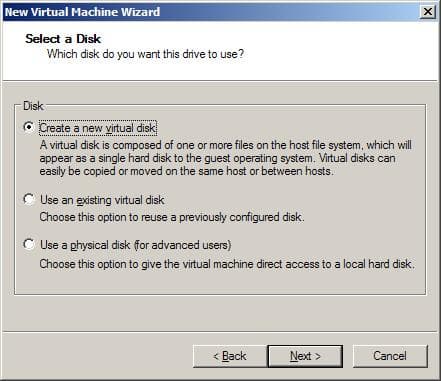Click empty space inside the Disk group box
This screenshot has width=441, height=381.
pyautogui.click(x=220, y=283)
